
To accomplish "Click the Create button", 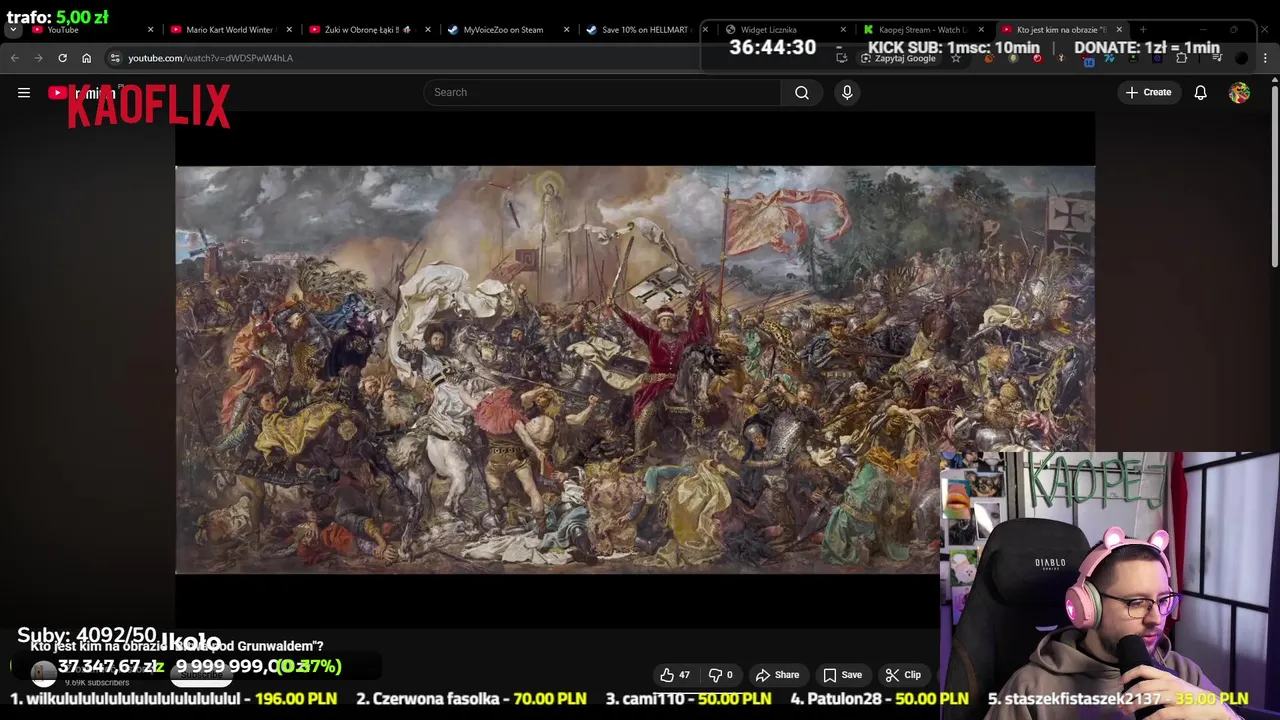I will pyautogui.click(x=1148, y=92).
